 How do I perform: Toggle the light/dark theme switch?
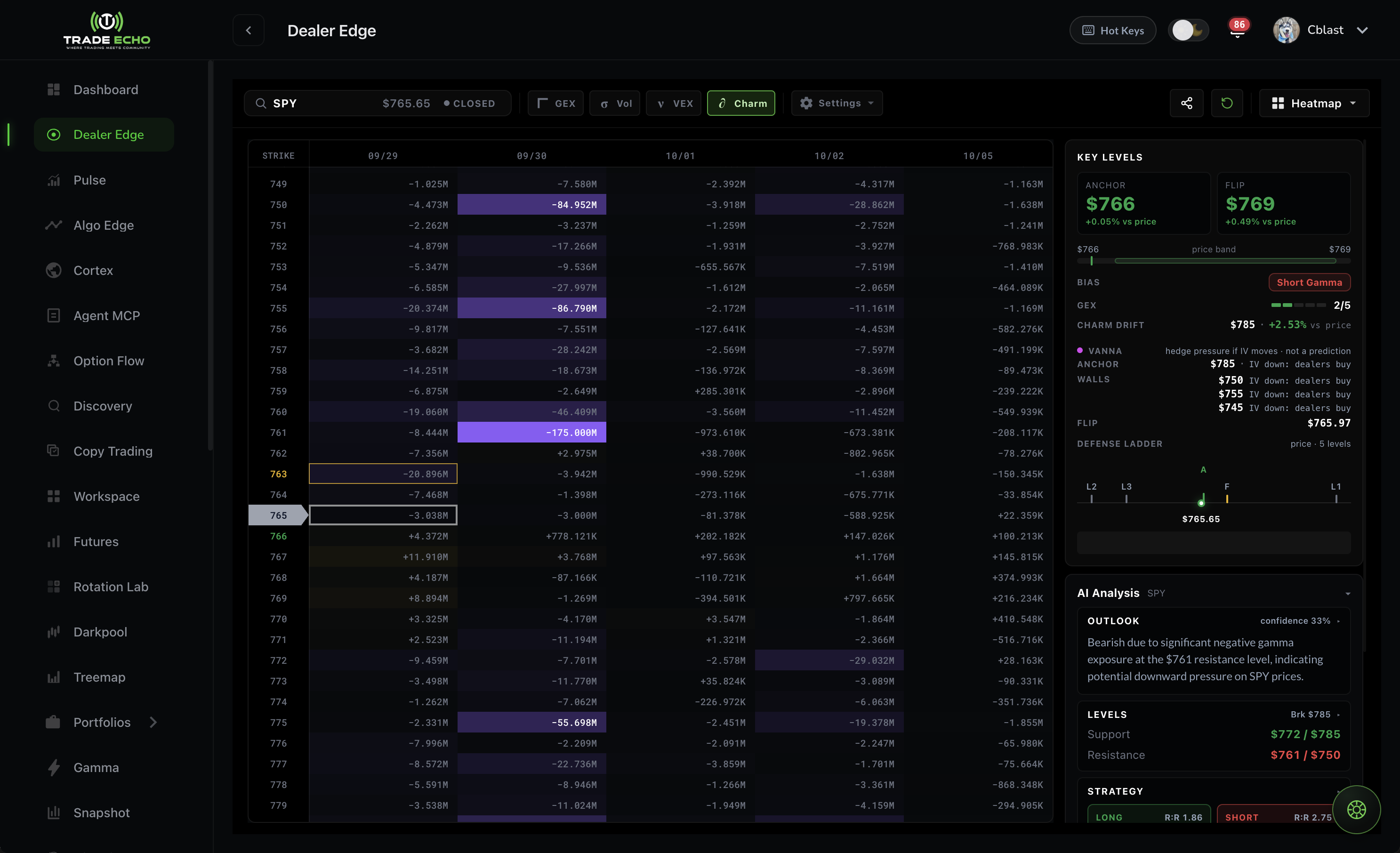(1188, 30)
